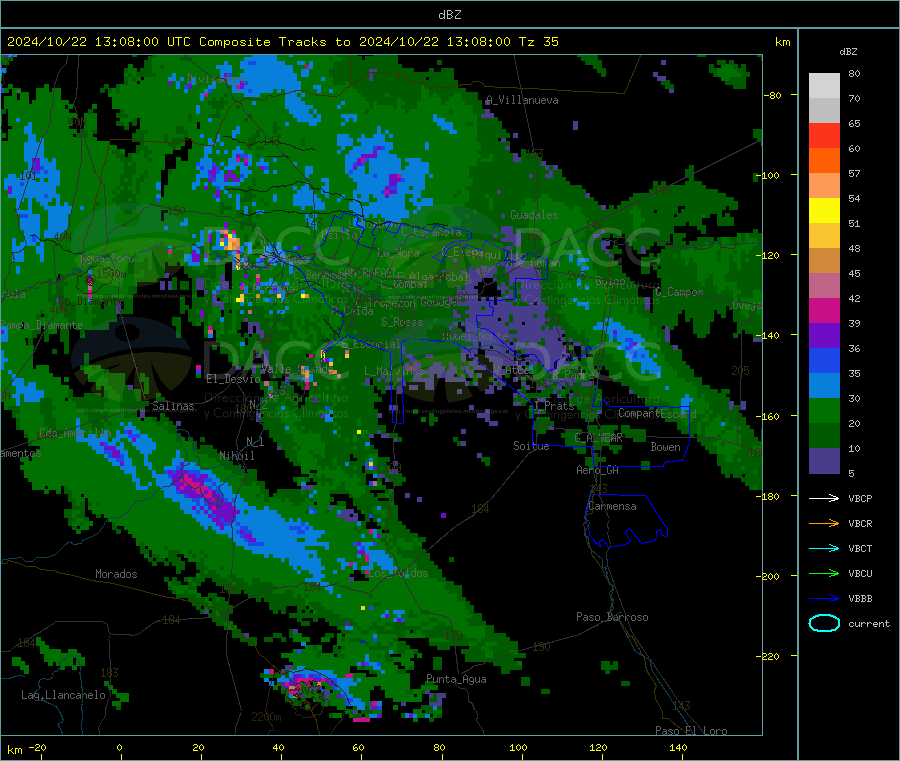900x761 pixels.
Task: Click the '-160' tick on vertical axis
Action: coord(769,416)
